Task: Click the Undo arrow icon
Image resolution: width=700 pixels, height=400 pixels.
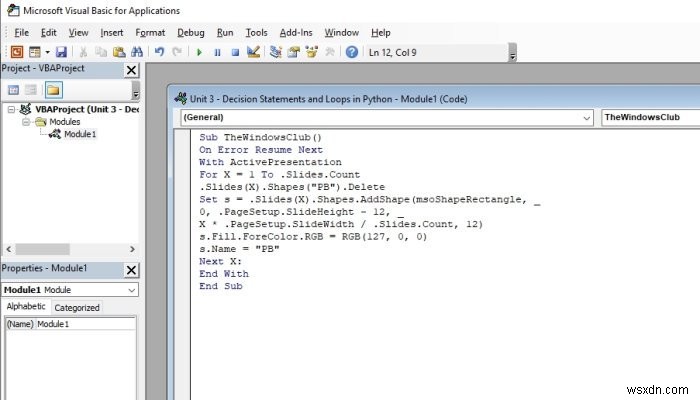Action: [159, 52]
